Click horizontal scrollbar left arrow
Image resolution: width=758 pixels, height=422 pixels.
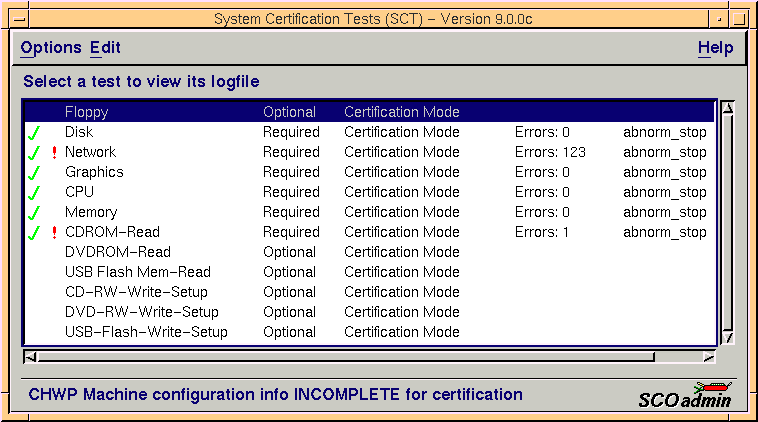coord(30,357)
